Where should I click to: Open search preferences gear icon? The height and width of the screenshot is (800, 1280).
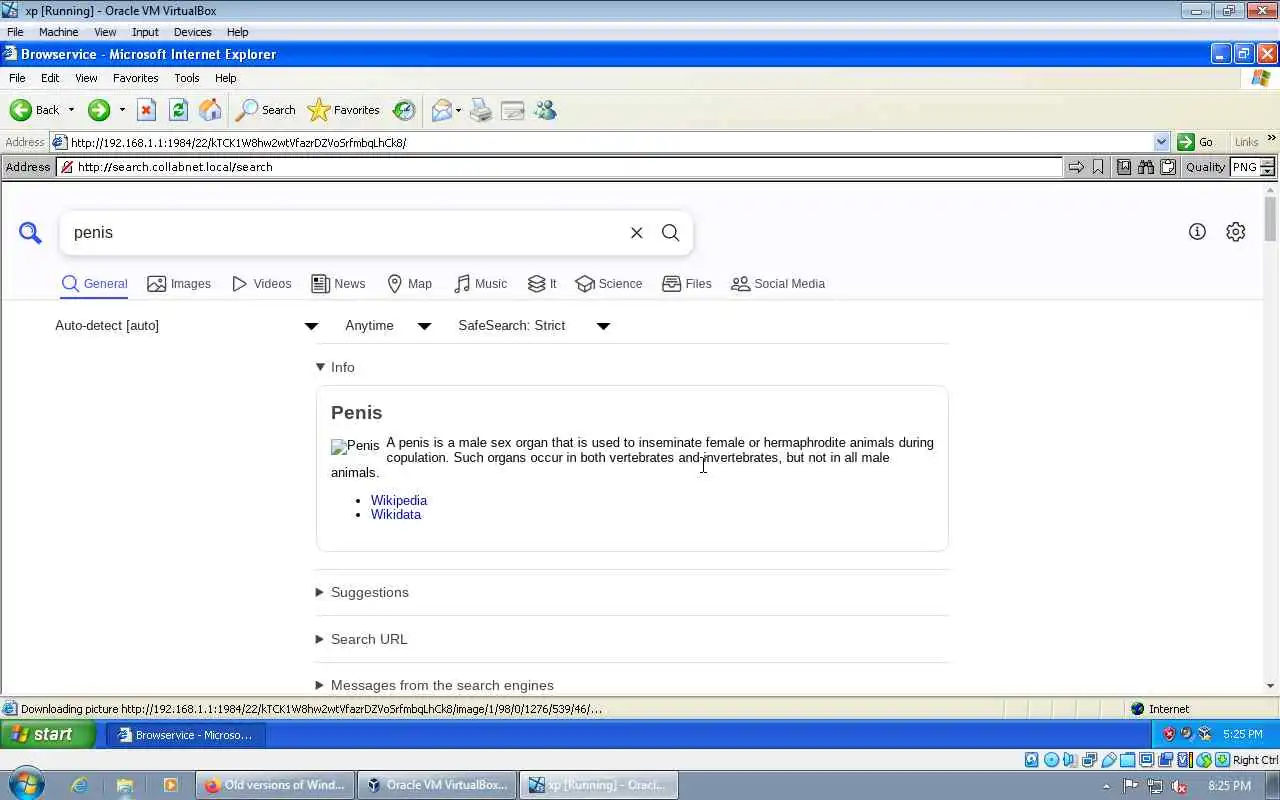coord(1236,232)
